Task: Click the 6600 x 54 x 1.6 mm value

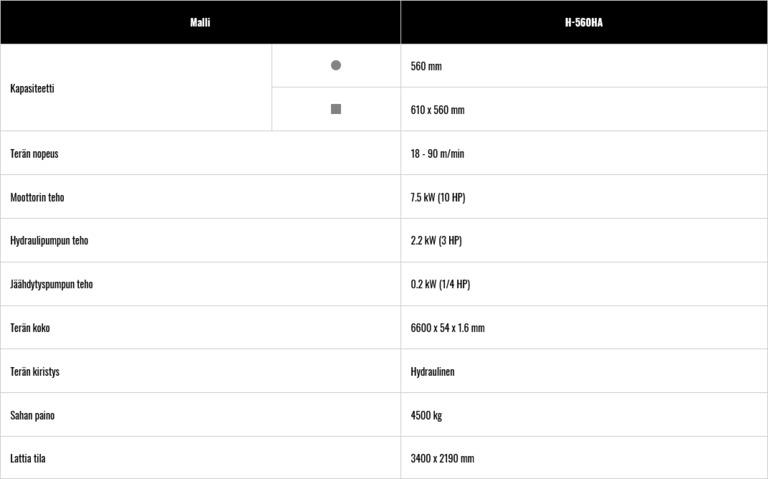Action: [x=447, y=328]
